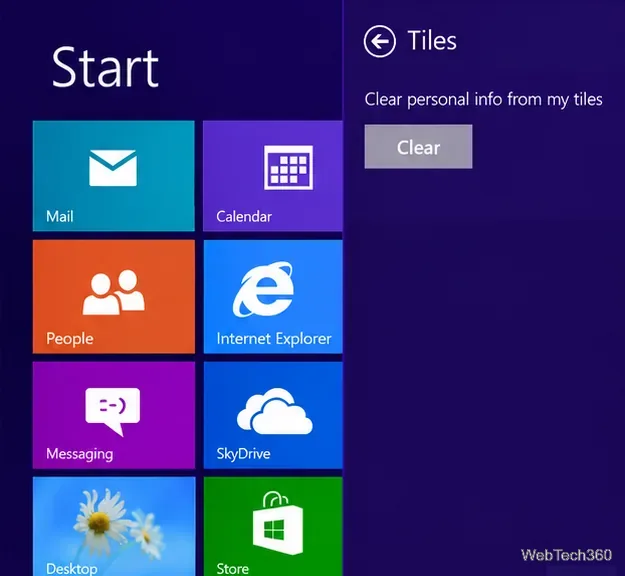Launch the Internet Explorer logo icon
Screen dimensions: 625x576
pyautogui.click(x=263, y=290)
